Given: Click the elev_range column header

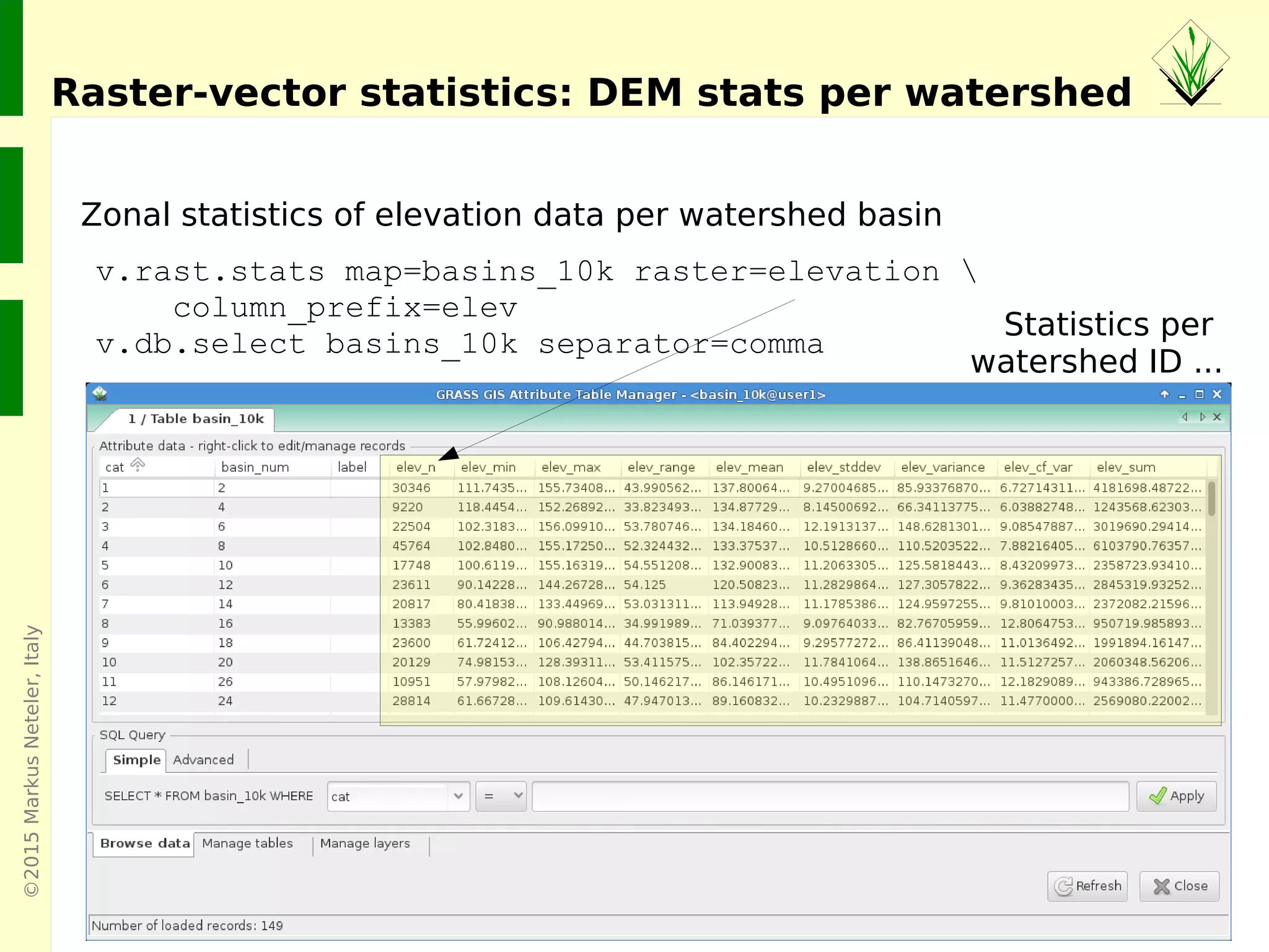Looking at the screenshot, I should 664,467.
